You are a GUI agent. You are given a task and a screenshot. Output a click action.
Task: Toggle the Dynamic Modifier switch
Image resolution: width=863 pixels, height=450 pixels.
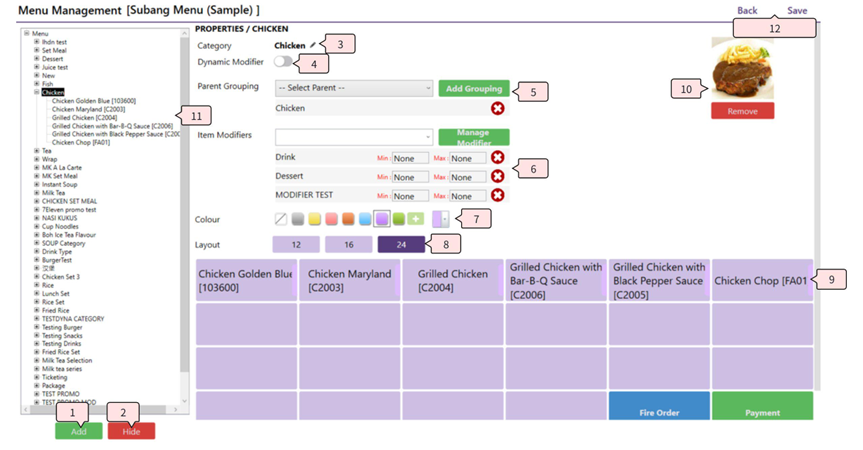(284, 62)
